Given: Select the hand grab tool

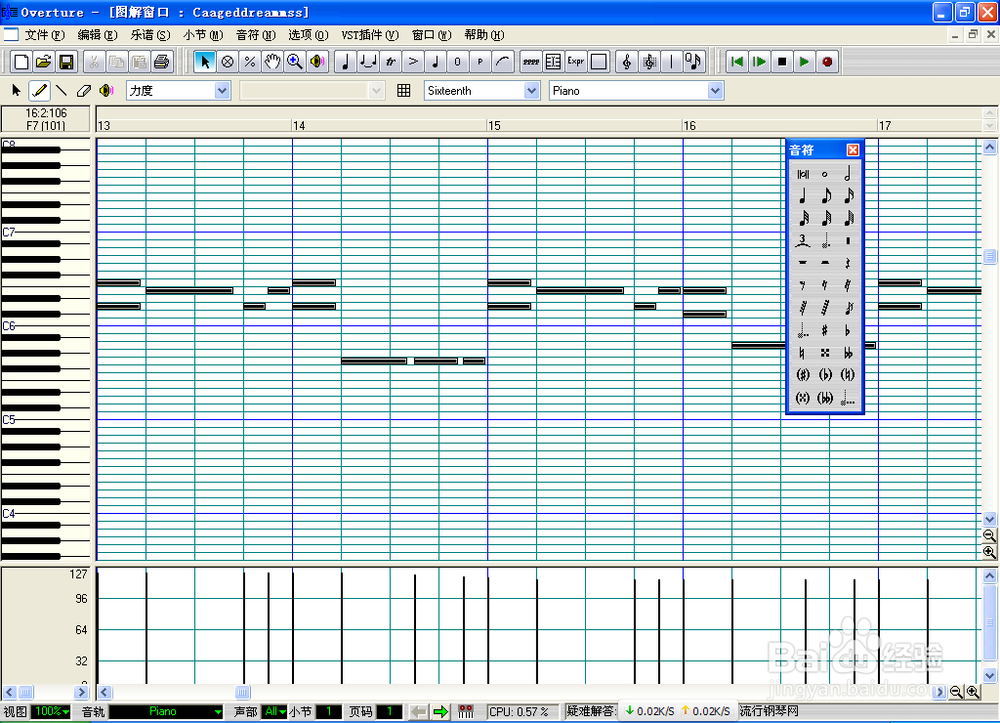Looking at the screenshot, I should pos(272,62).
